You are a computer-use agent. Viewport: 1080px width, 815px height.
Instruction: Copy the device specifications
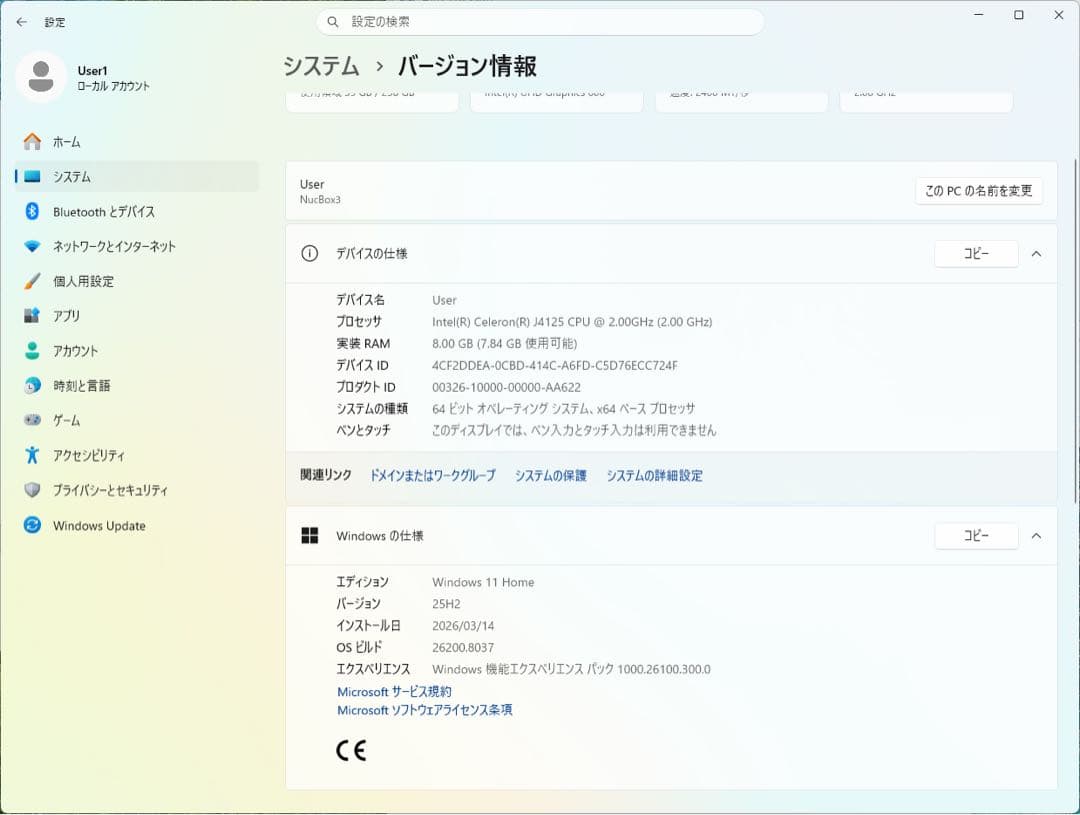(976, 254)
